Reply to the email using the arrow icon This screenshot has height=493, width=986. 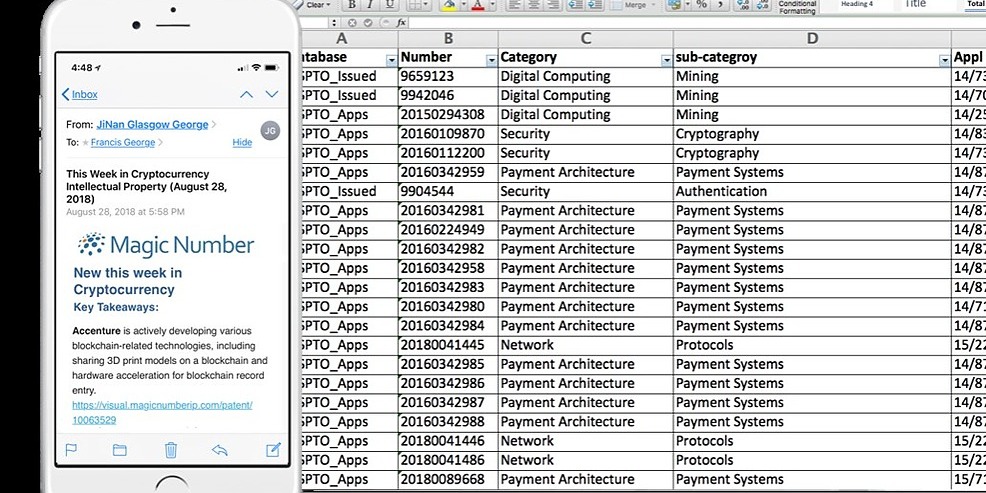220,450
